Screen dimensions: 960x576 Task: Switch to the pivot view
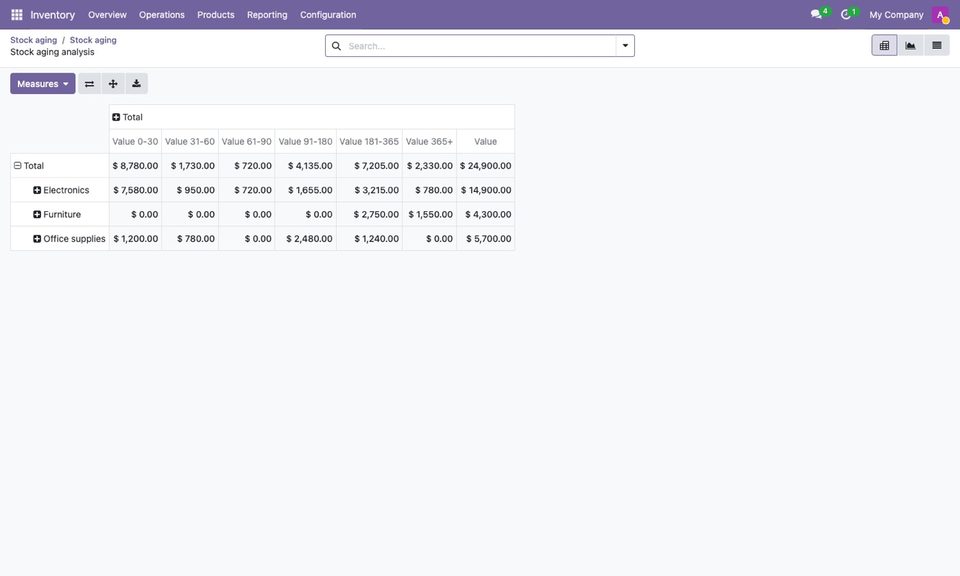(x=884, y=45)
